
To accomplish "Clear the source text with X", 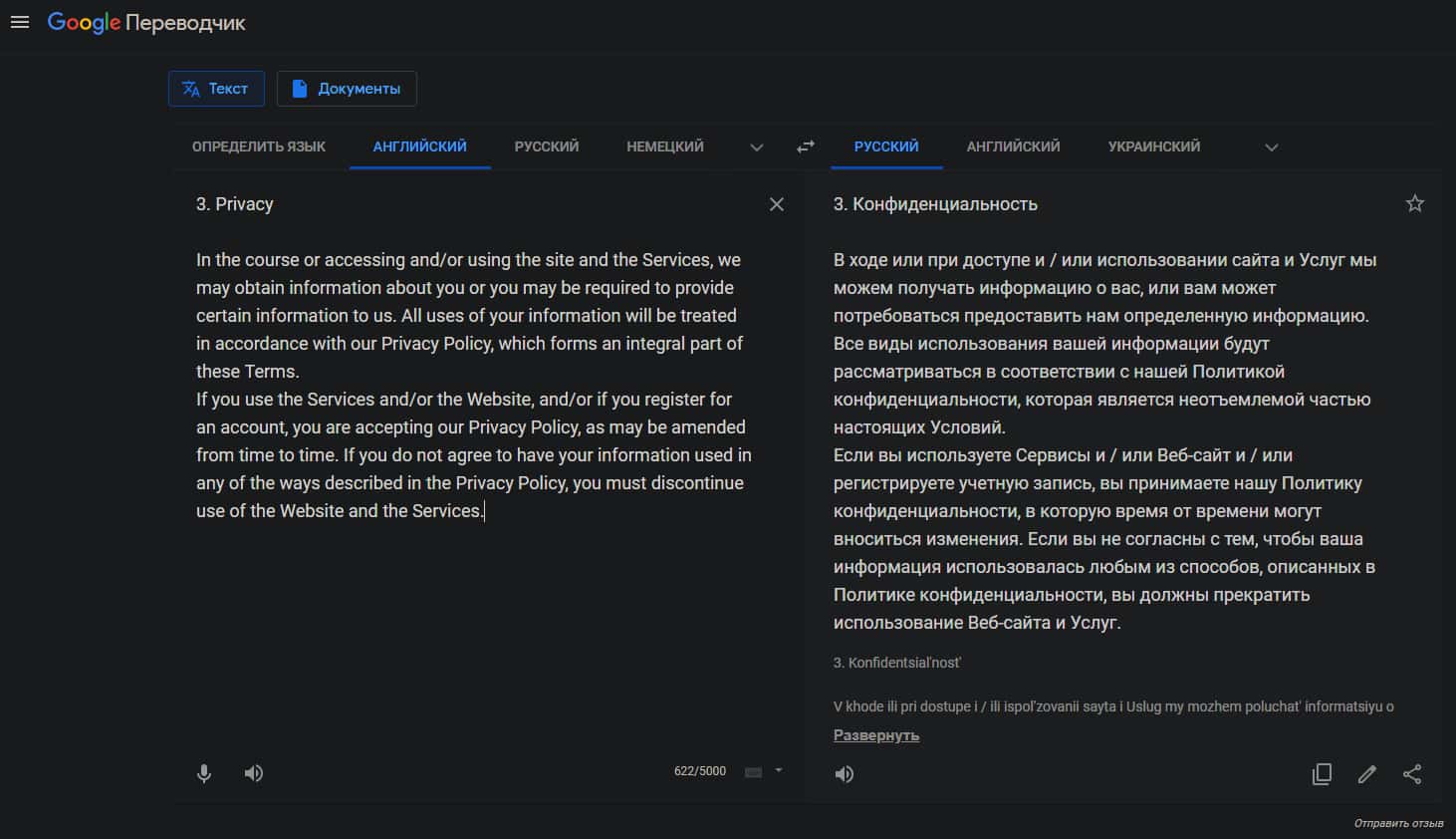I will click(777, 204).
